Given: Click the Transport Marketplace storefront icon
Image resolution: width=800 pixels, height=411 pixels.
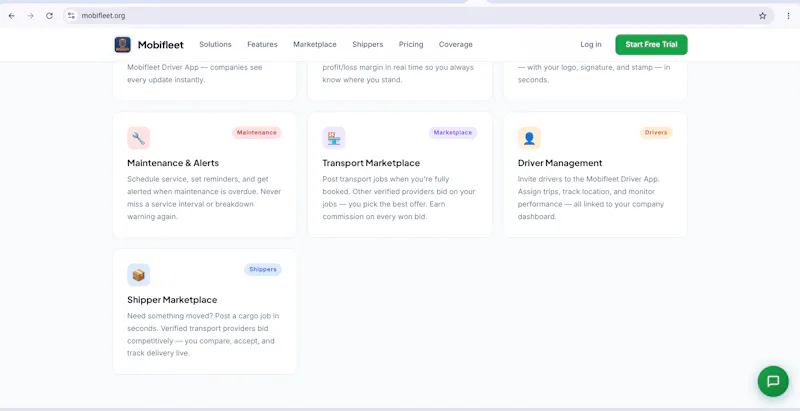Looking at the screenshot, I should click(x=334, y=138).
